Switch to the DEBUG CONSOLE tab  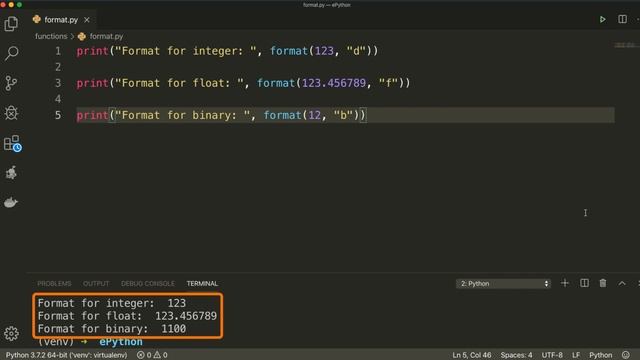click(148, 283)
